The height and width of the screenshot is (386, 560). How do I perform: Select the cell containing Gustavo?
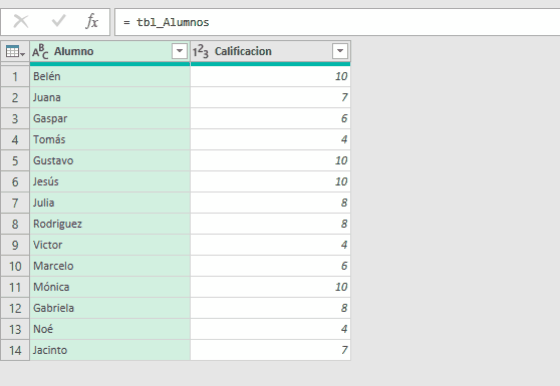click(x=110, y=160)
